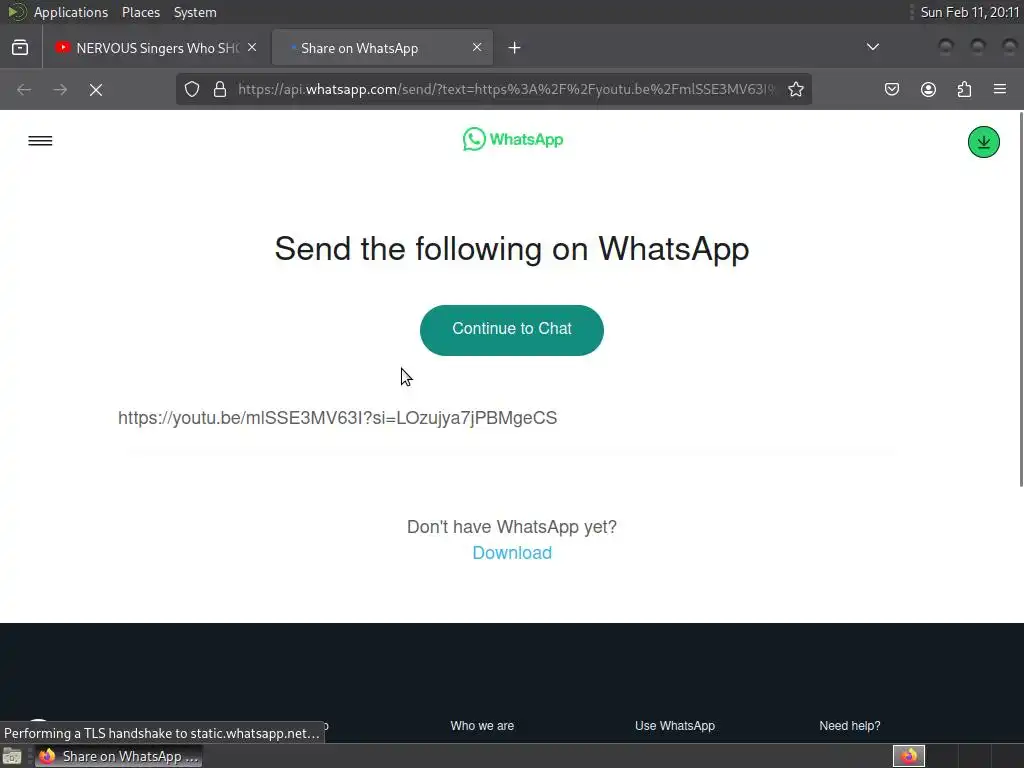Screen dimensions: 1024x768
Task: Open the Save to Pocket icon
Action: (x=891, y=89)
